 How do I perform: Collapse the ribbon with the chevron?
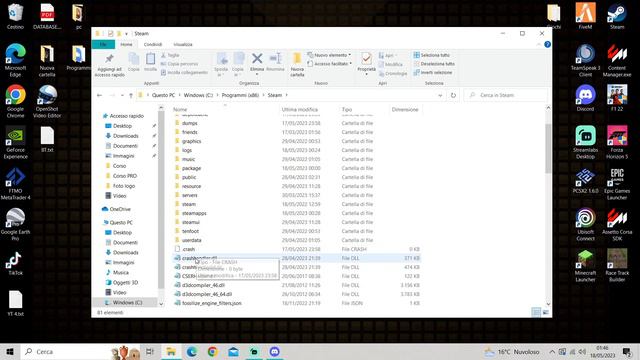point(539,44)
